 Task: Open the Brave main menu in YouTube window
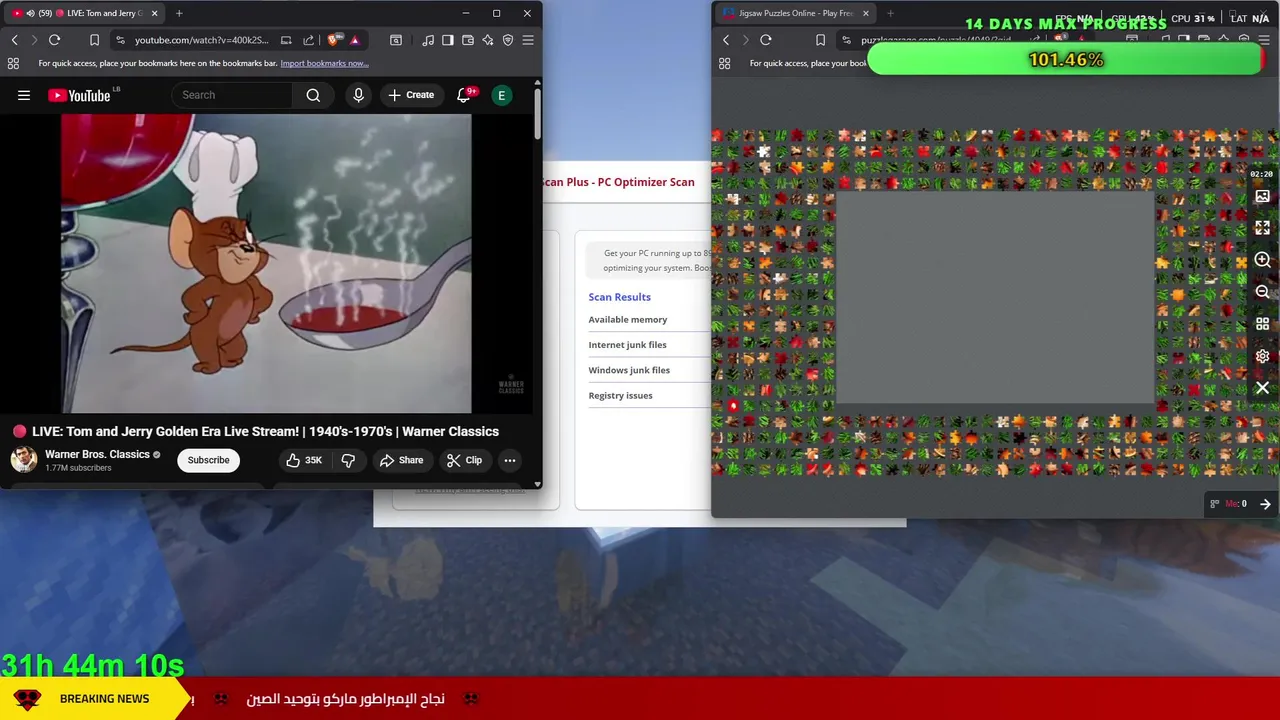pyautogui.click(x=528, y=40)
